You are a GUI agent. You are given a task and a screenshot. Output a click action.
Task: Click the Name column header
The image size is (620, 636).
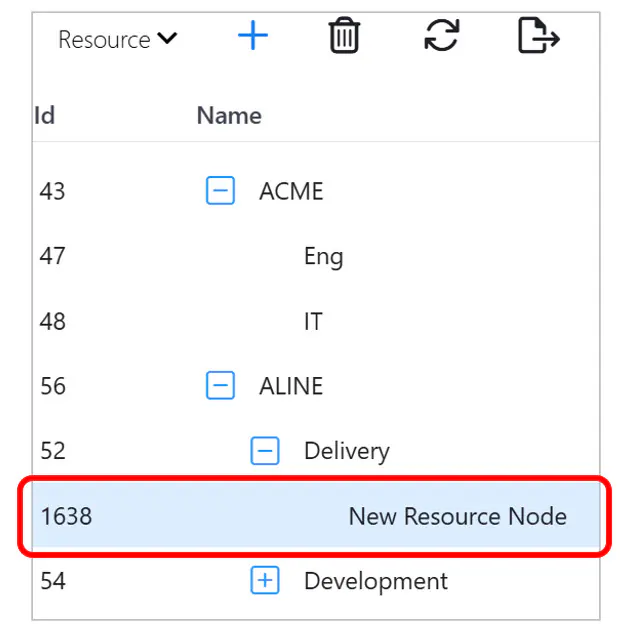tap(229, 116)
